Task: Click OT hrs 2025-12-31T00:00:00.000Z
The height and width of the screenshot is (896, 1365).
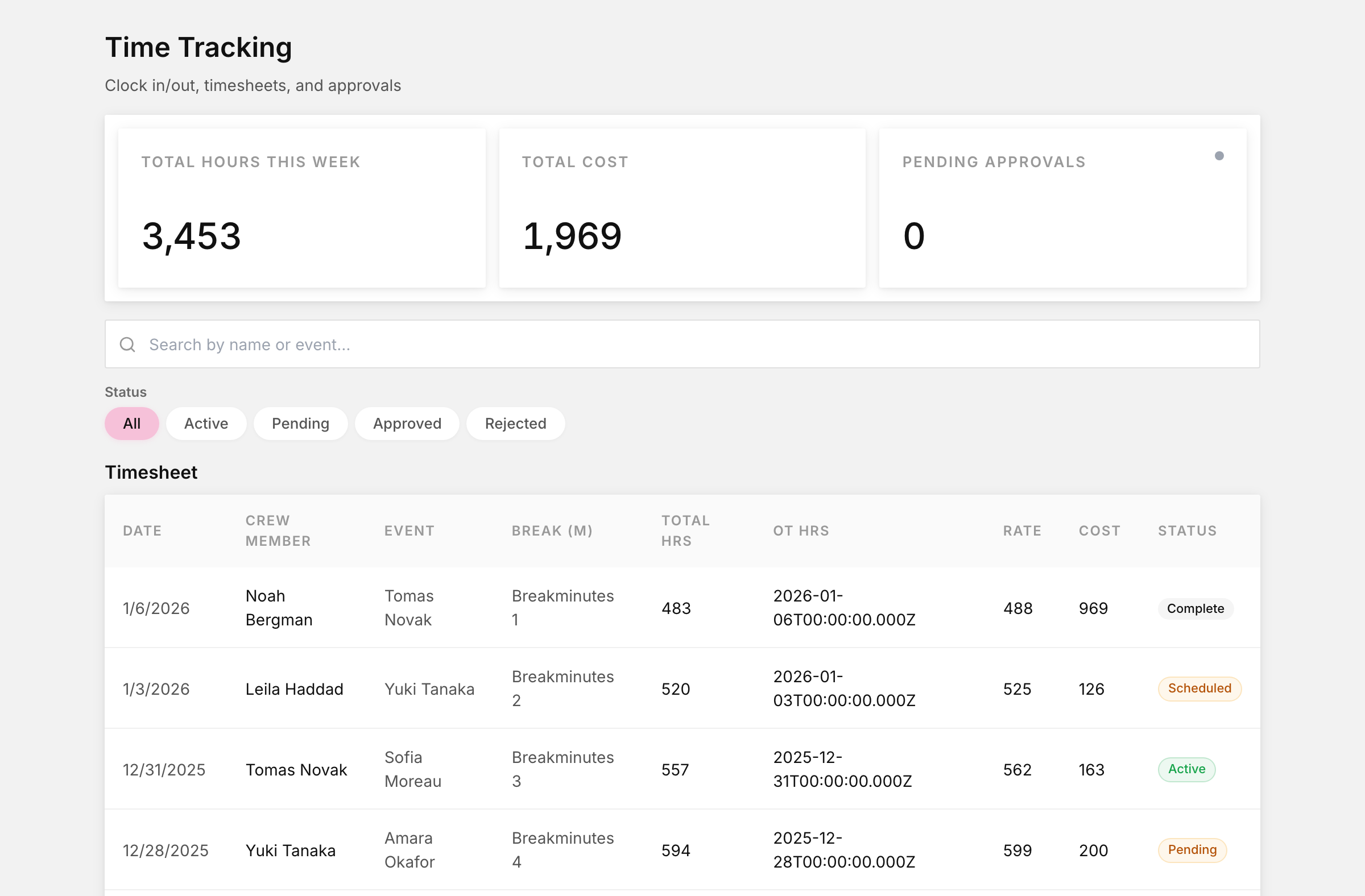Action: (x=842, y=770)
